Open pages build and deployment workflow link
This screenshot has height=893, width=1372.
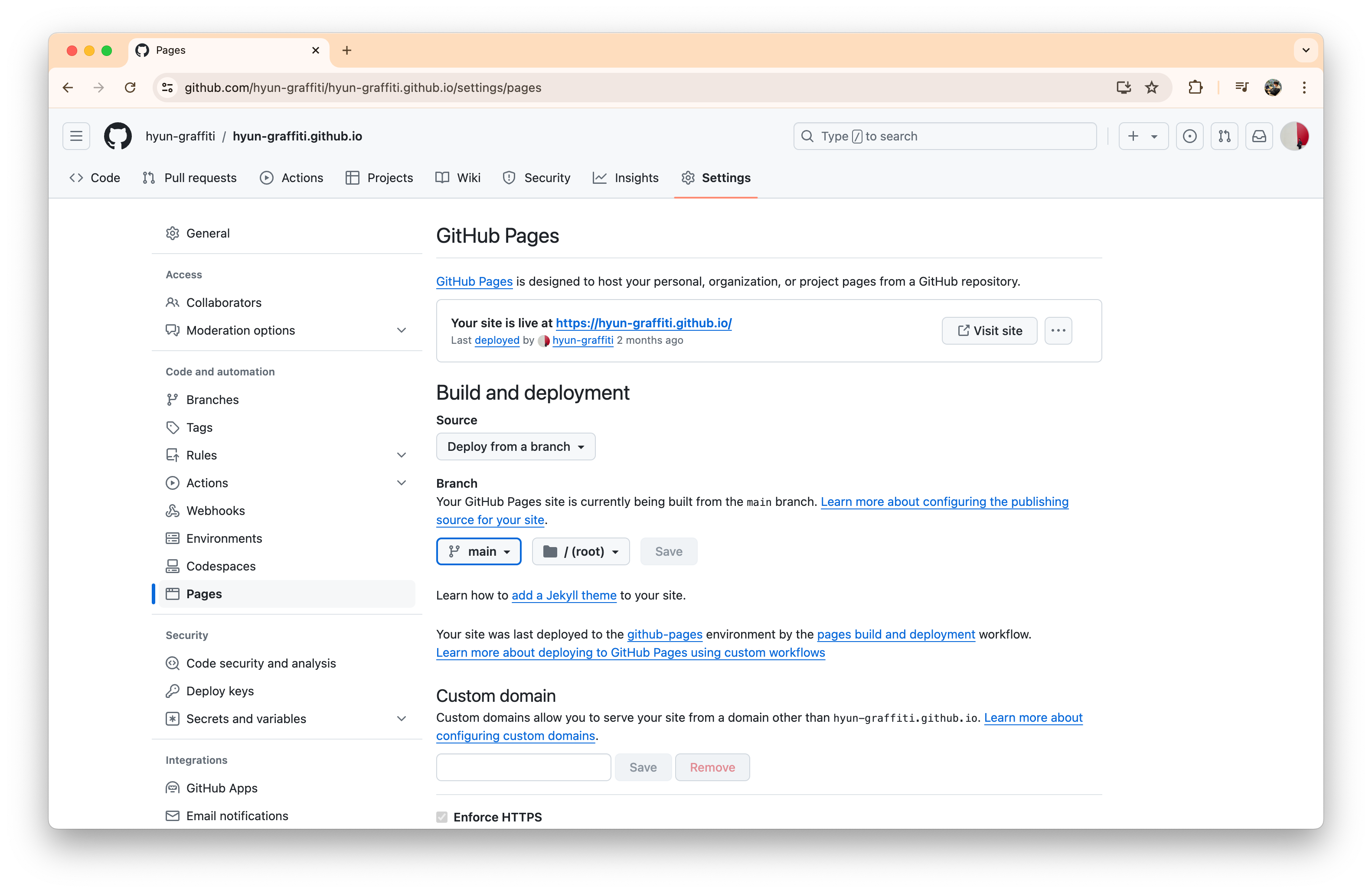[896, 634]
